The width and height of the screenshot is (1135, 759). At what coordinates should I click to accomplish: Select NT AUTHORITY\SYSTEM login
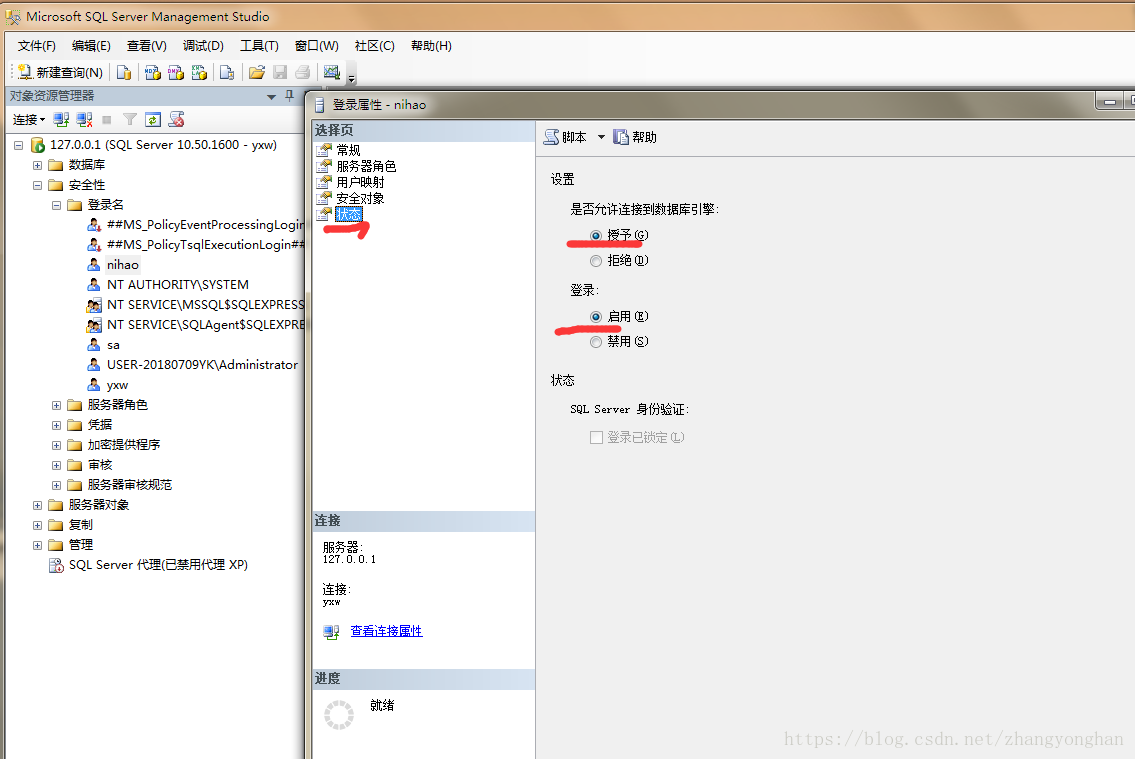177,285
